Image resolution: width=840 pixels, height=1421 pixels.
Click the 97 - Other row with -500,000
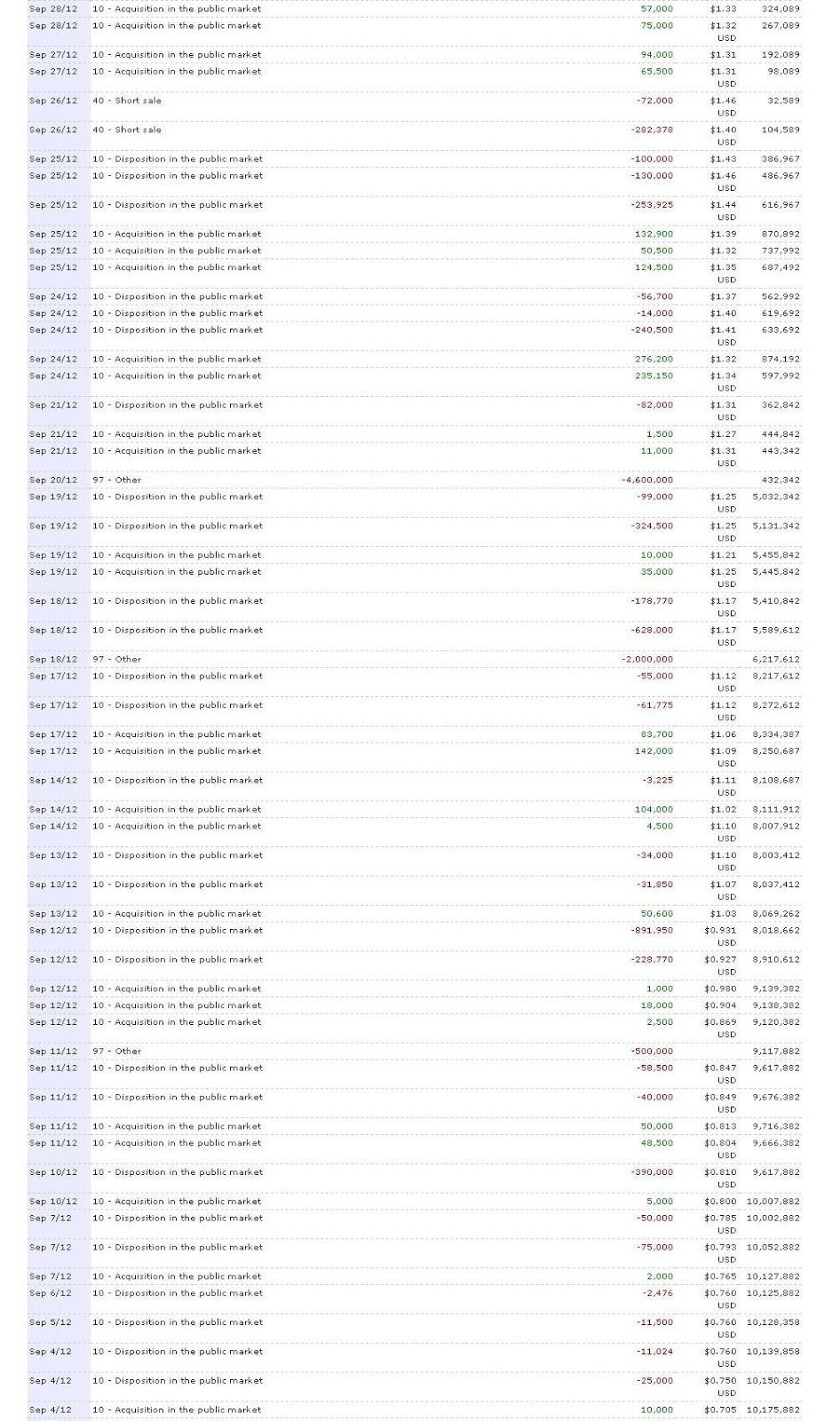(415, 1052)
